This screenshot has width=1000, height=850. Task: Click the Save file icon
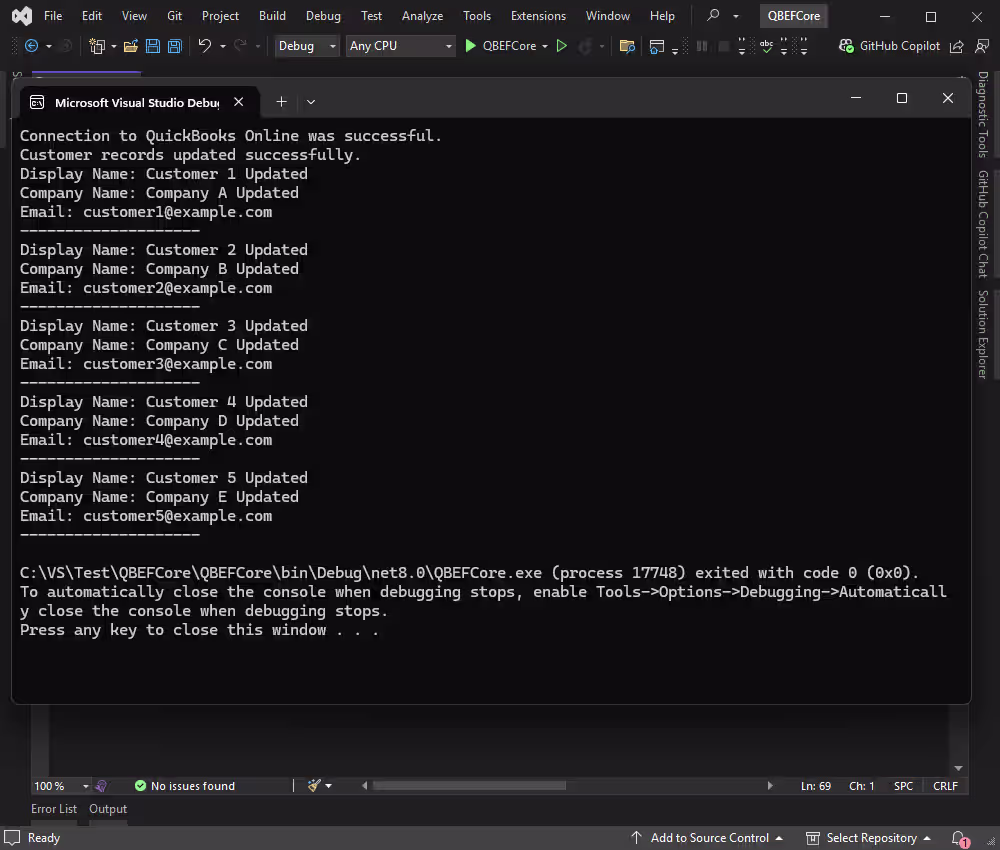coord(153,46)
